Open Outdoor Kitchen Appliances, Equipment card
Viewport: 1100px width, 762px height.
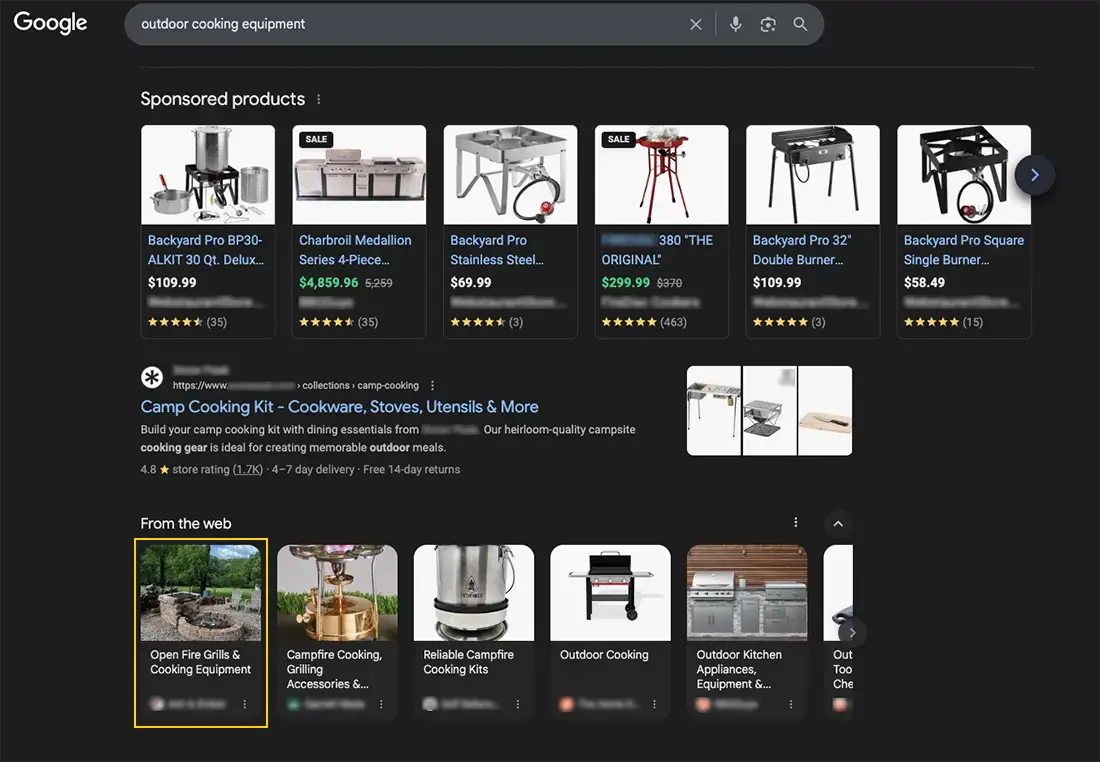click(747, 634)
